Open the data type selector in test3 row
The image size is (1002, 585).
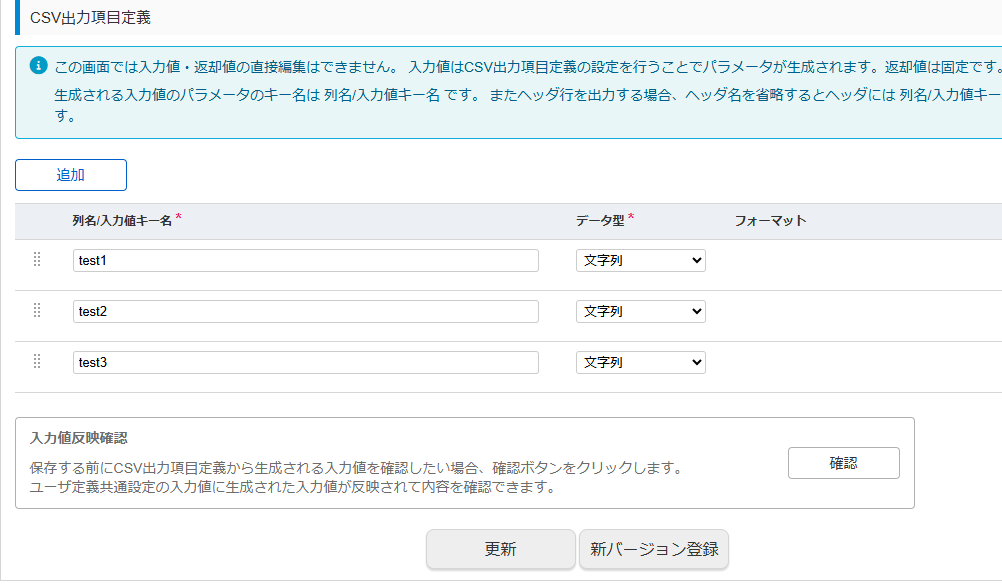coord(640,362)
